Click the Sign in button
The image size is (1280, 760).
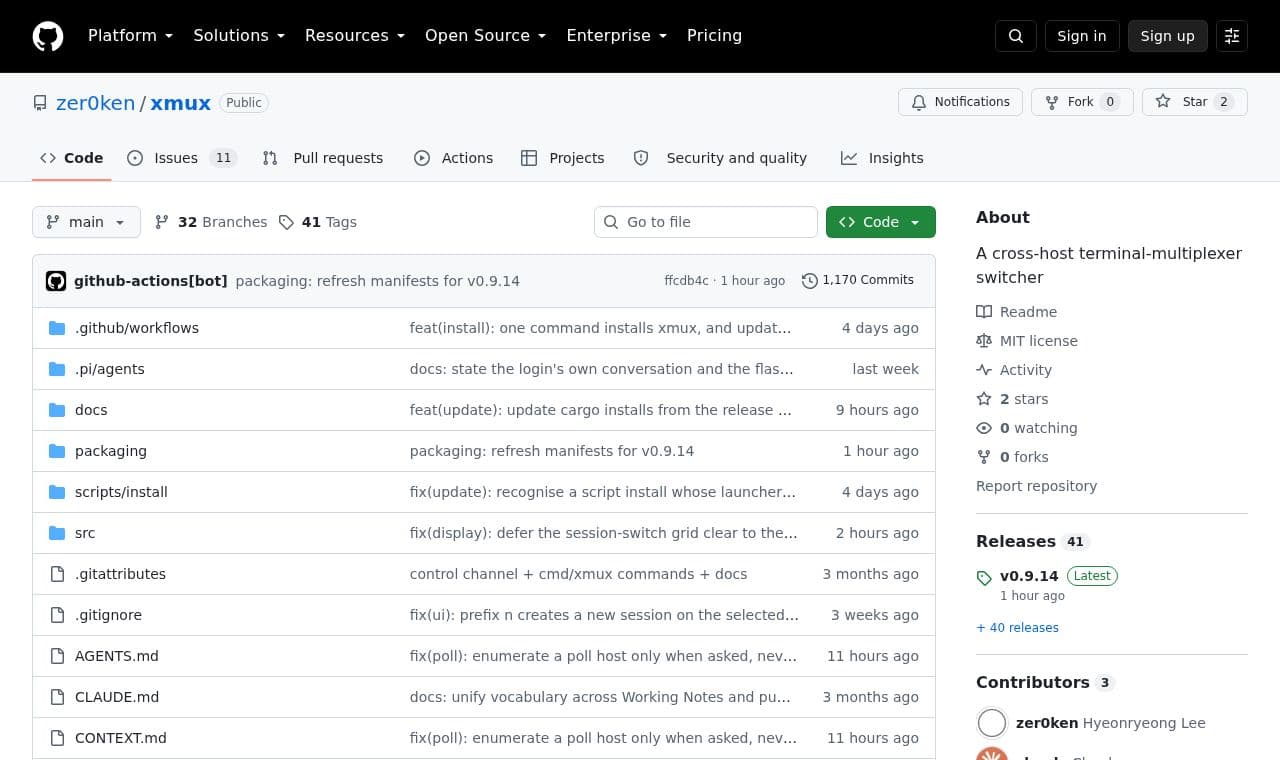click(x=1082, y=36)
